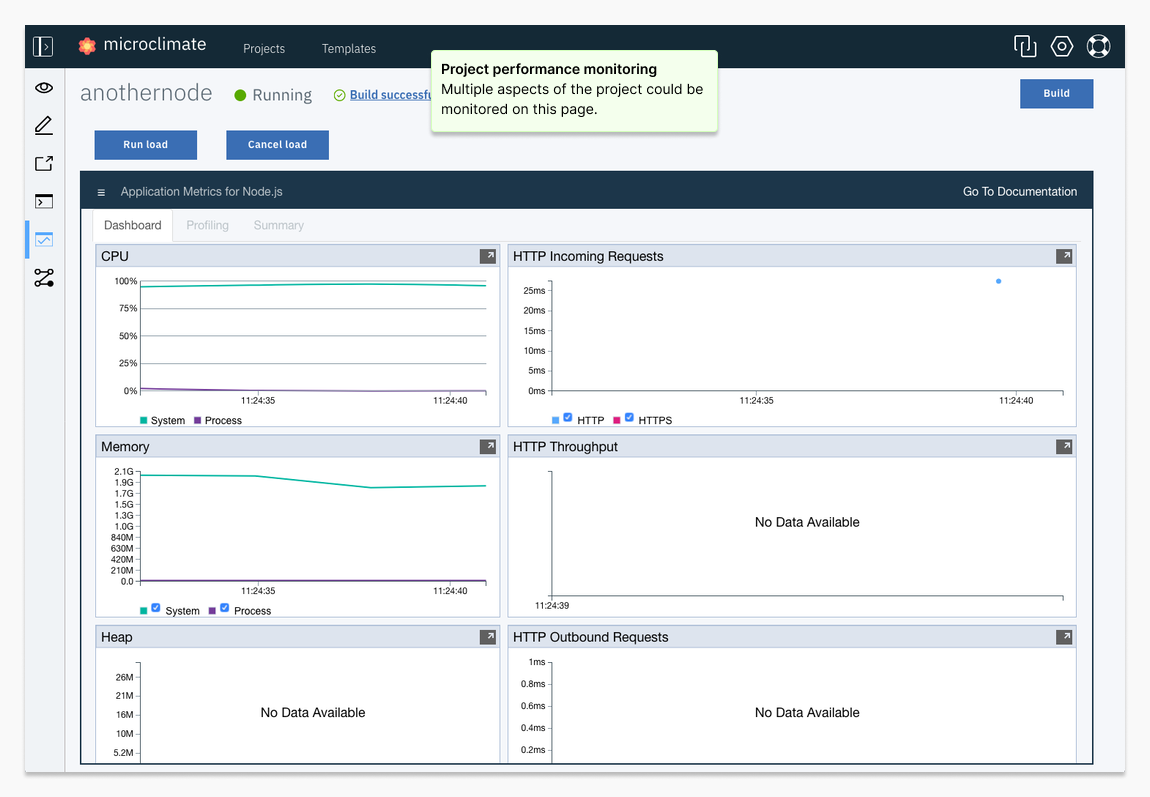Image resolution: width=1150 pixels, height=797 pixels.
Task: Uncheck the HTTPS series checkbox
Action: click(x=629, y=417)
